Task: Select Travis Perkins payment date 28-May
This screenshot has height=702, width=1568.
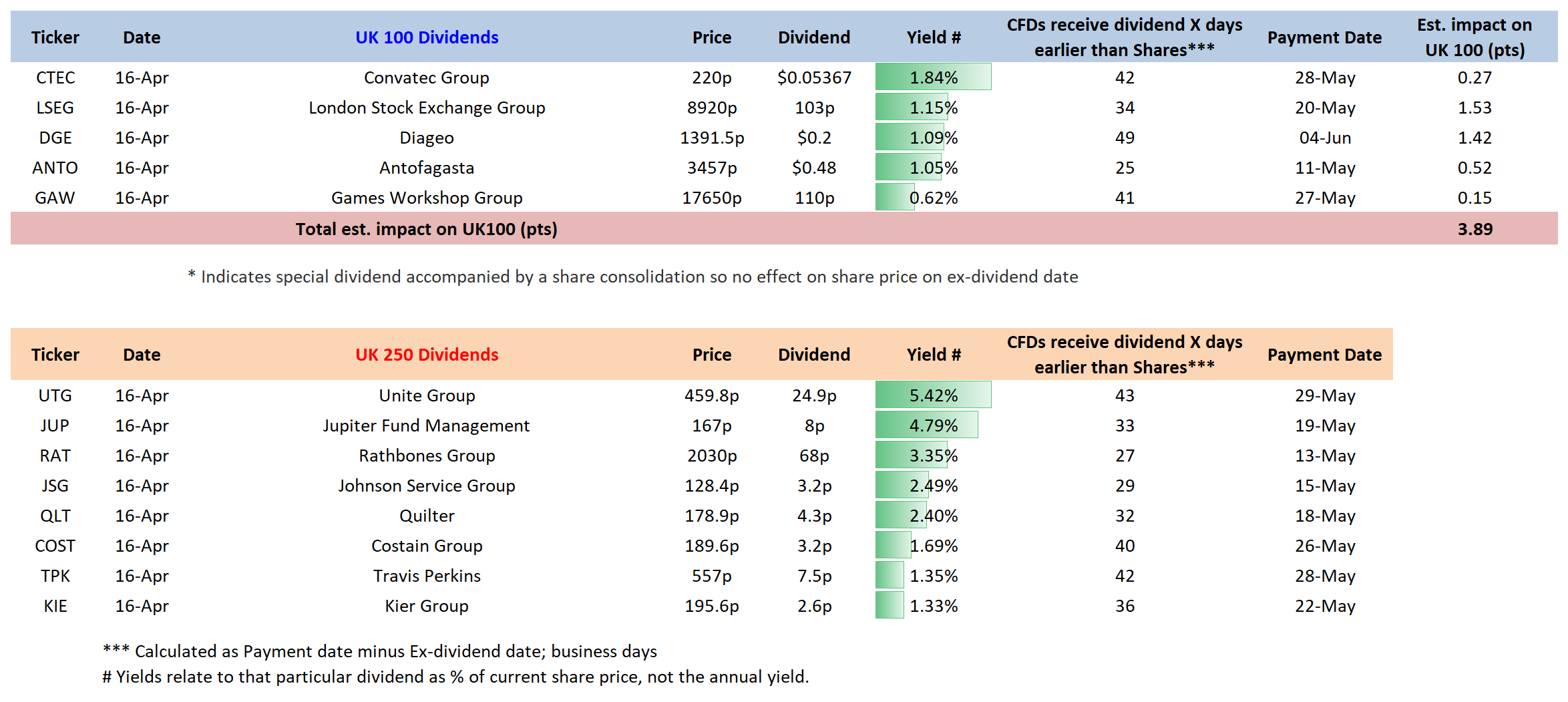Action: [1325, 576]
